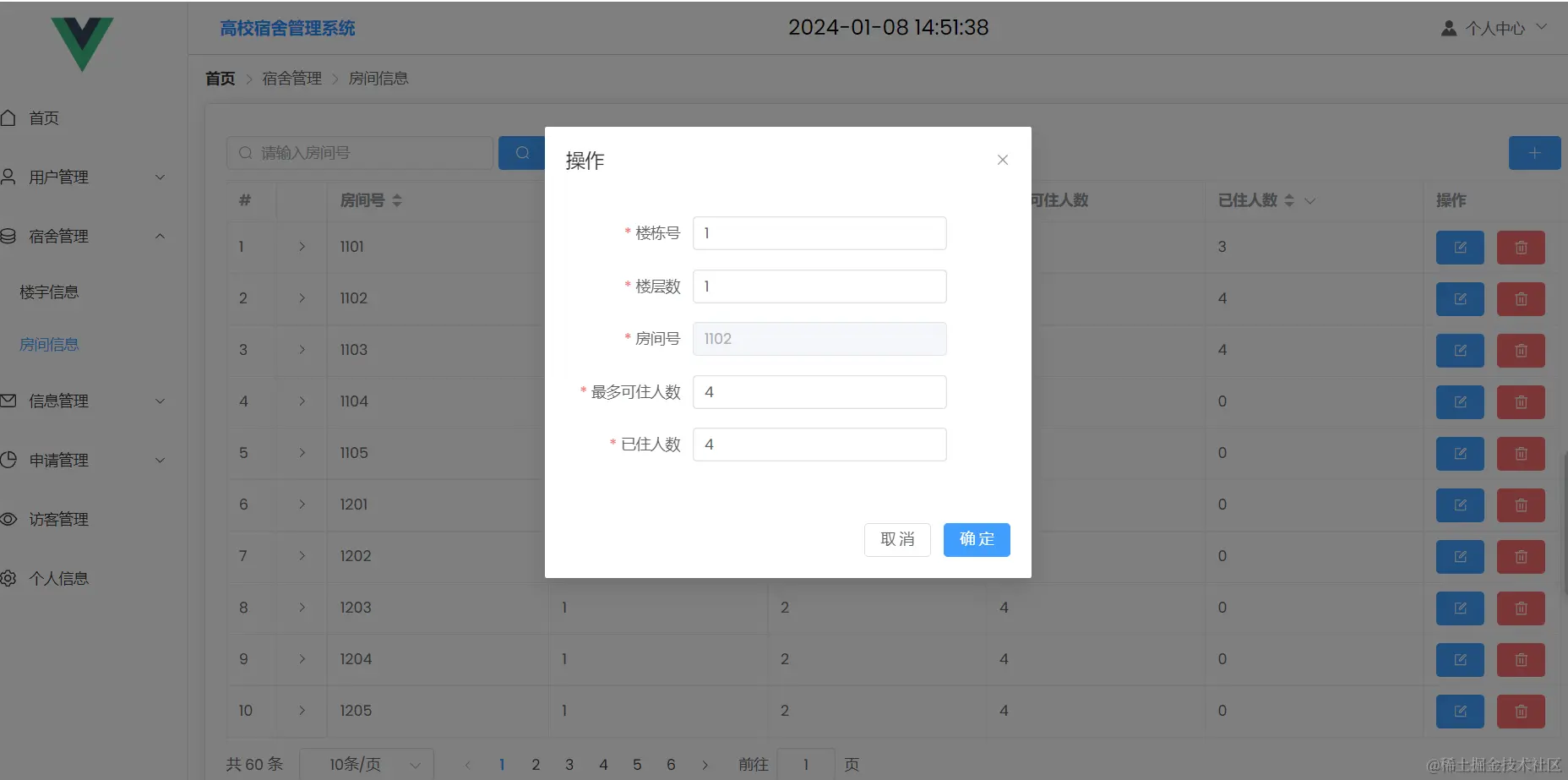Screen dimensions: 1568x780
Task: Go to page 6 of results
Action: point(671,765)
